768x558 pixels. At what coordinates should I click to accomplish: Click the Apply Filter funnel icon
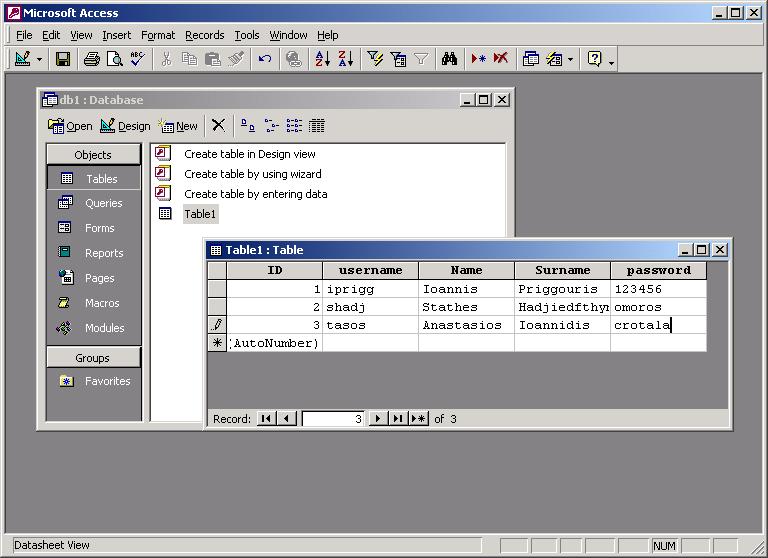pyautogui.click(x=421, y=59)
